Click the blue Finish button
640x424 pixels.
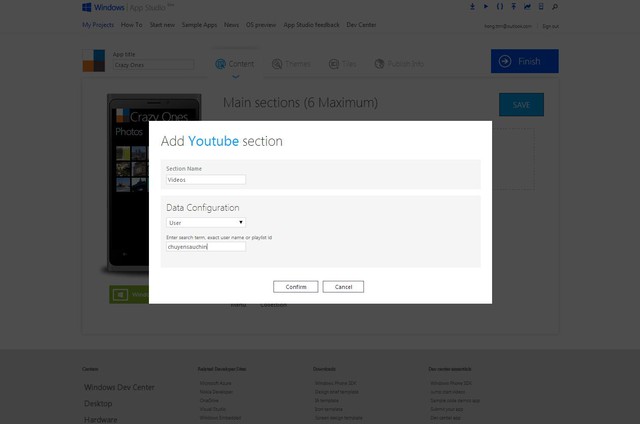524,61
